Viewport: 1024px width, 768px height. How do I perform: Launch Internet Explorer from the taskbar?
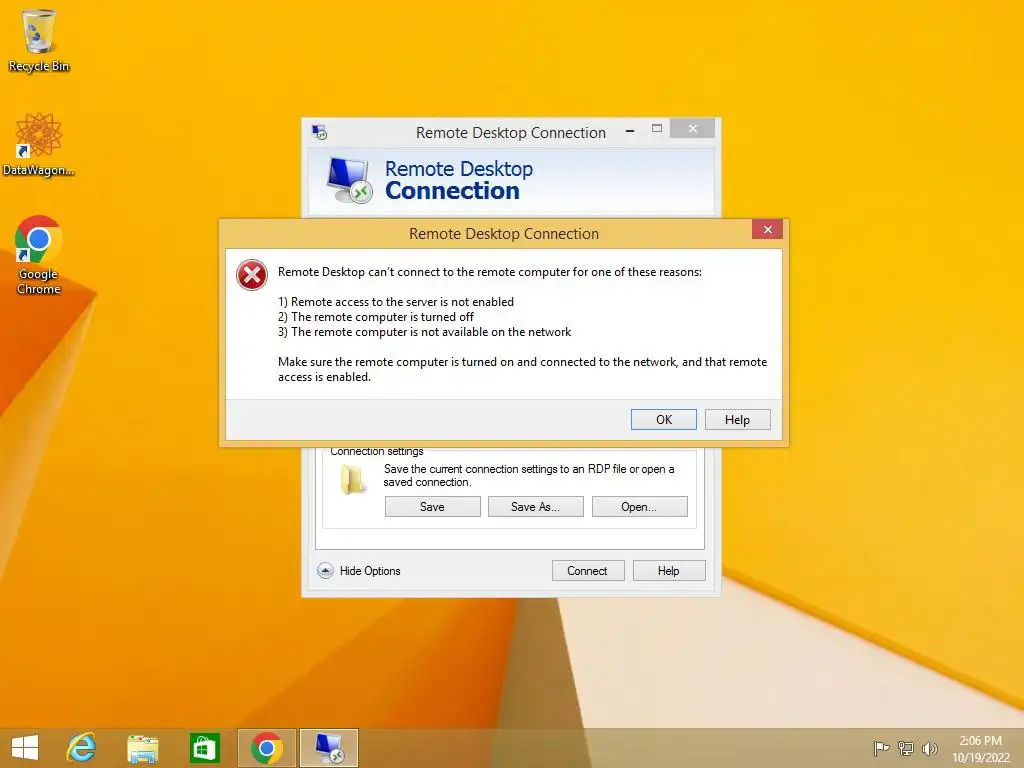(82, 748)
